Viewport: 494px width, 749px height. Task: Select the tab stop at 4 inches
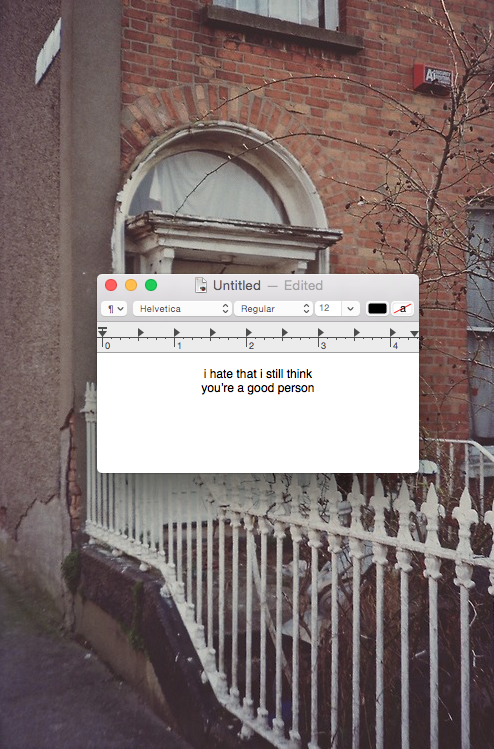click(392, 332)
